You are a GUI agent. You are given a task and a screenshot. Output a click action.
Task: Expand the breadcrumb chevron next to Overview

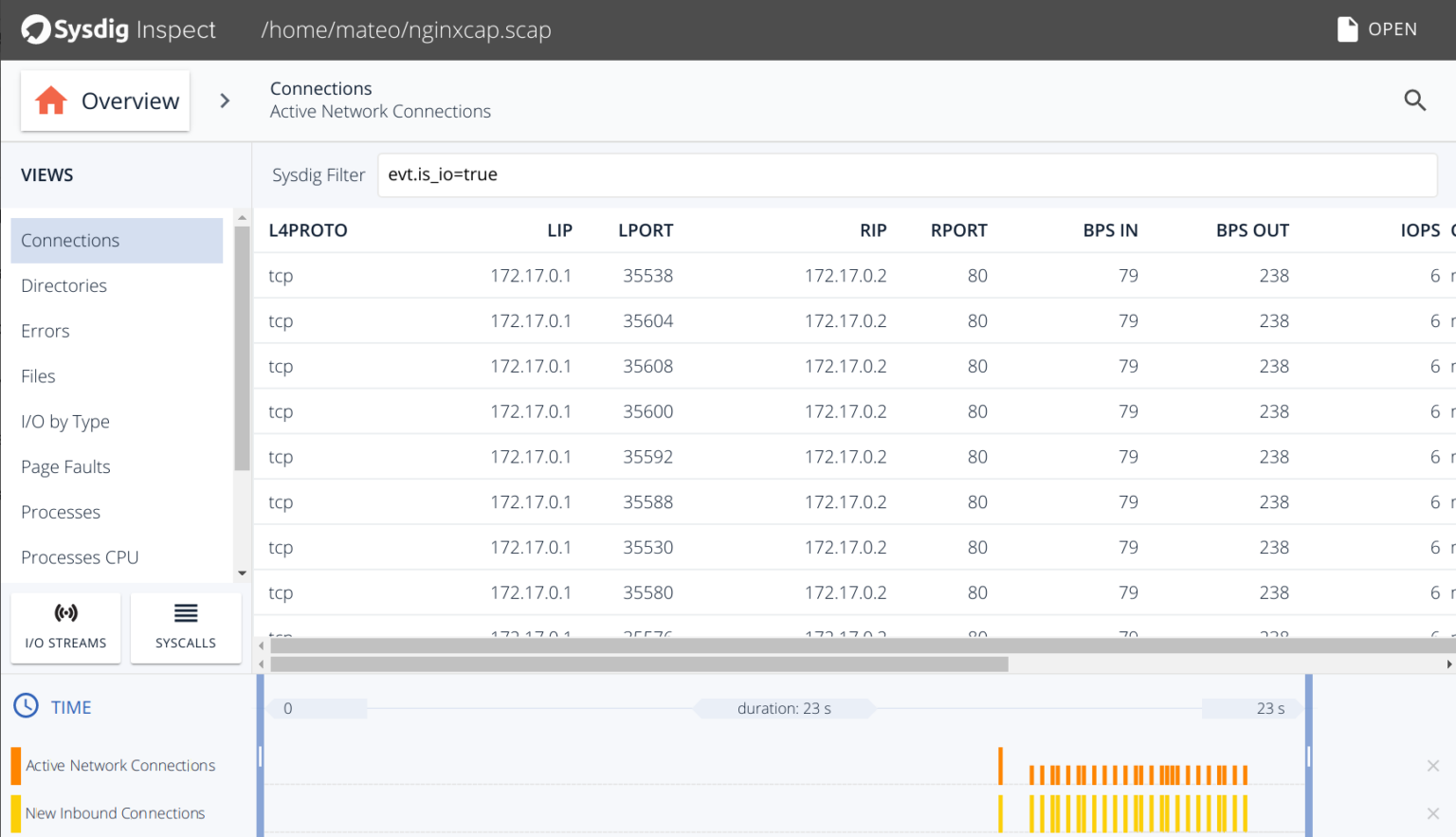pyautogui.click(x=225, y=100)
